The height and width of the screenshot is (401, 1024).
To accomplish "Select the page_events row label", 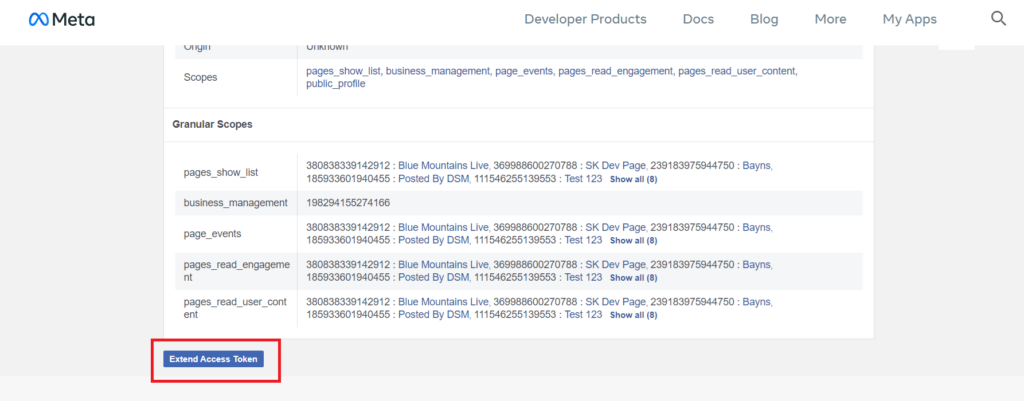I will click(213, 234).
